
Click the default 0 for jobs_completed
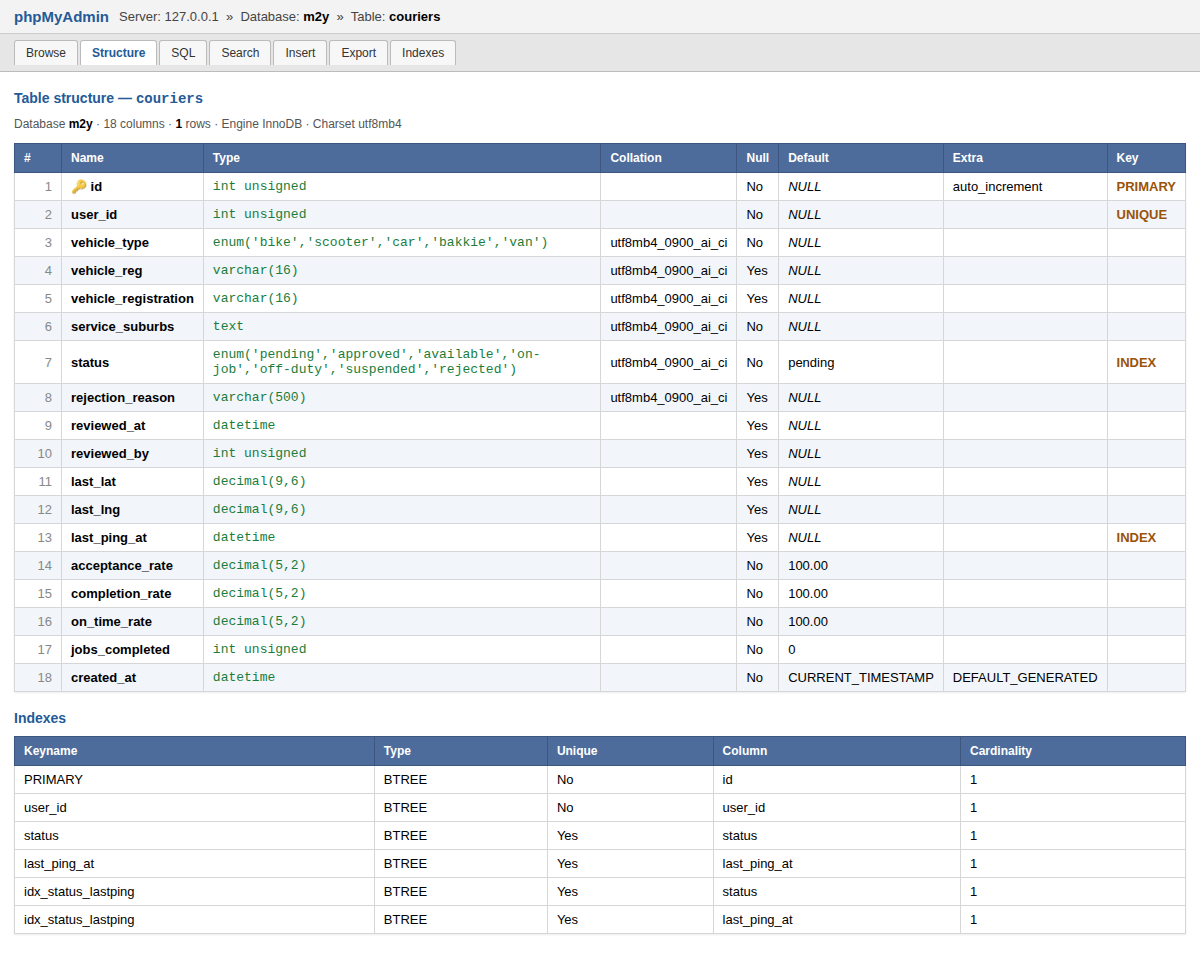click(x=792, y=650)
